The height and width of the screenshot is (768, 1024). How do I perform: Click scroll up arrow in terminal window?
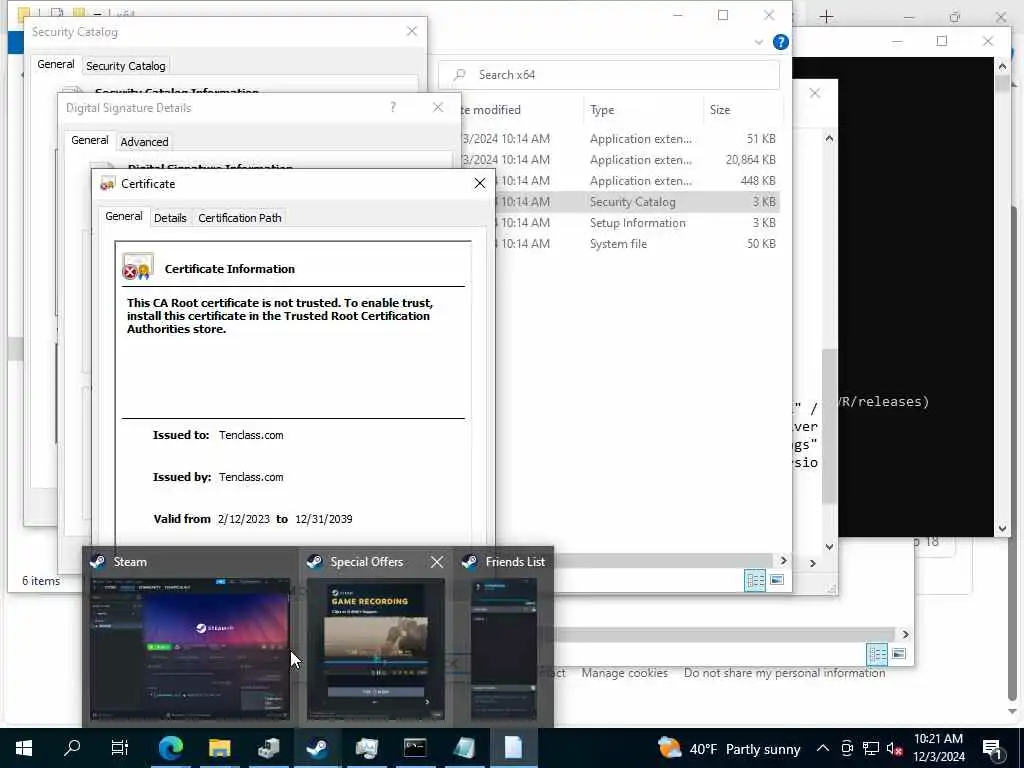(1002, 65)
